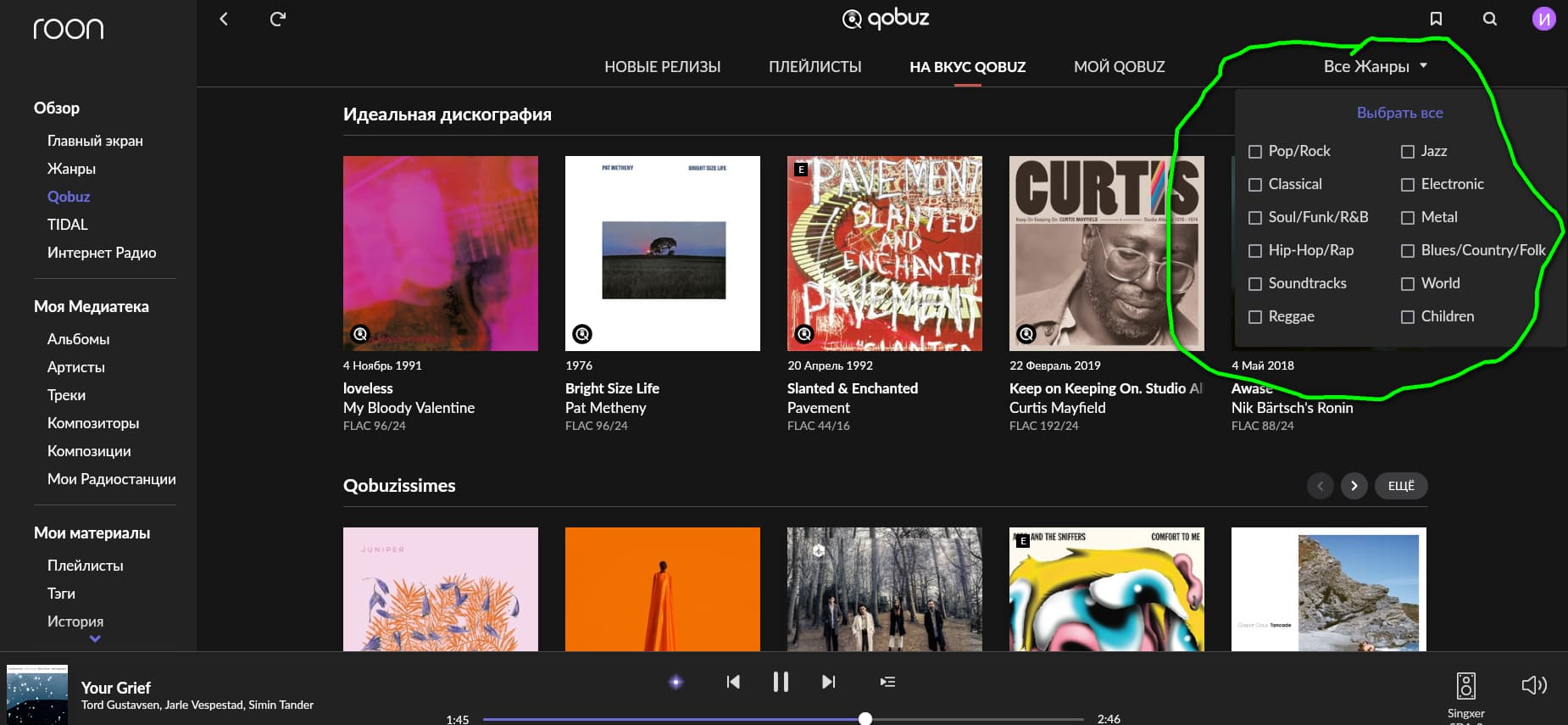Open now playing album thumbnail
1568x725 pixels.
[x=37, y=694]
